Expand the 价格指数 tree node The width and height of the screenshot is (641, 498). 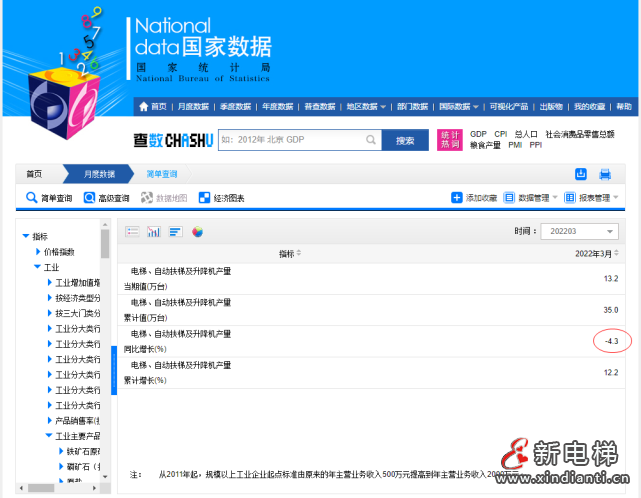39,252
